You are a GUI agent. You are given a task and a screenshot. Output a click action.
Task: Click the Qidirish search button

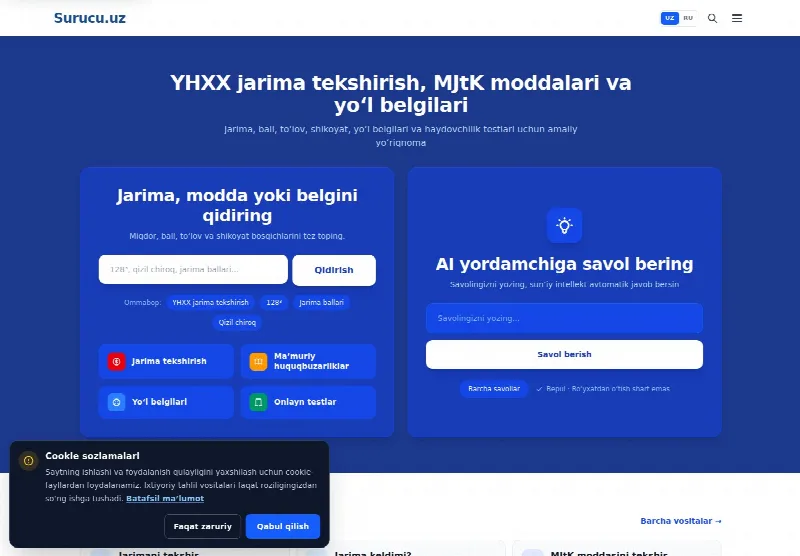(x=334, y=270)
